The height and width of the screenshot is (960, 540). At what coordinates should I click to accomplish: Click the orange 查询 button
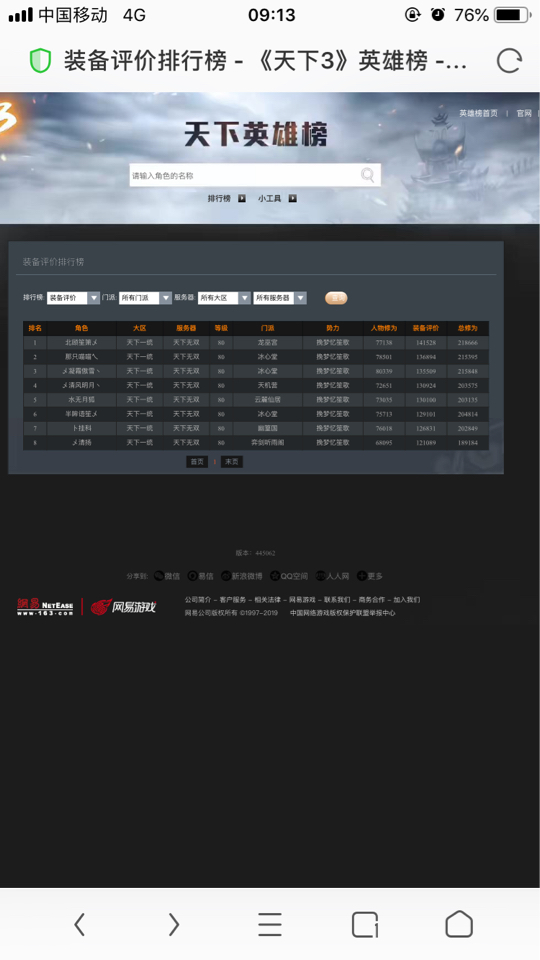pyautogui.click(x=336, y=298)
